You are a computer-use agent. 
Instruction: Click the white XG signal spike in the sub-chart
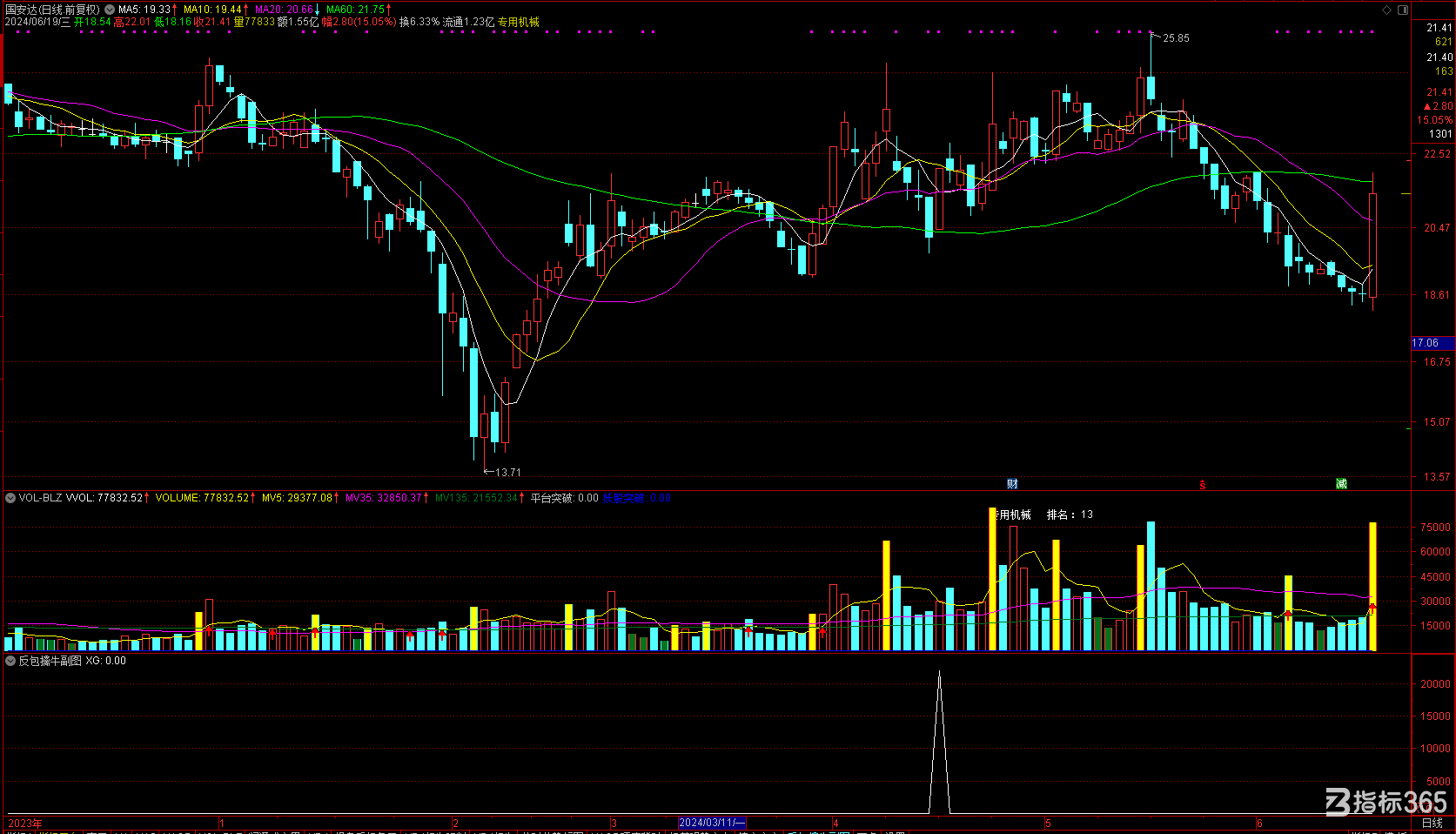(x=939, y=743)
